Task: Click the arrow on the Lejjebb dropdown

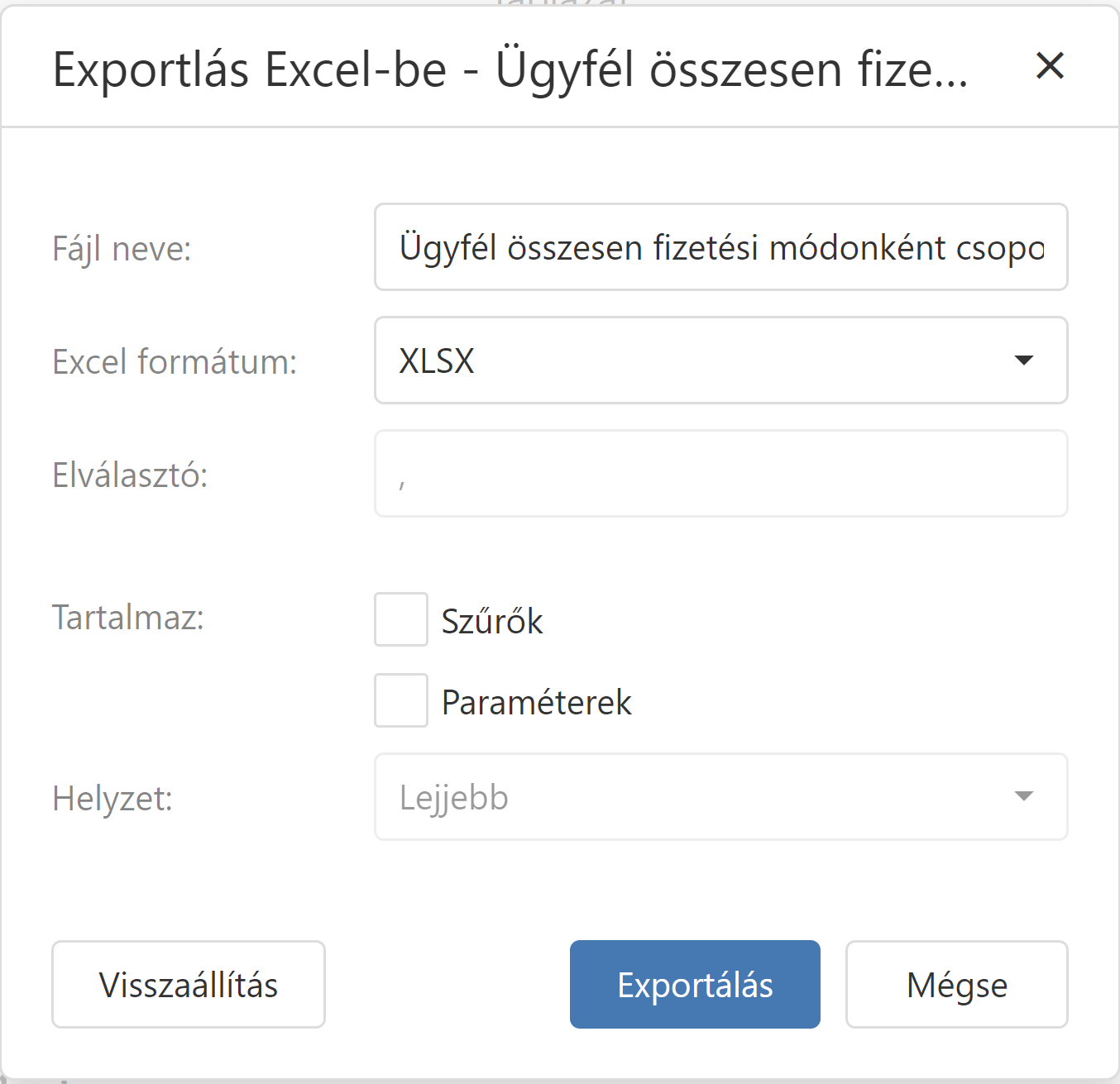Action: (x=1023, y=797)
